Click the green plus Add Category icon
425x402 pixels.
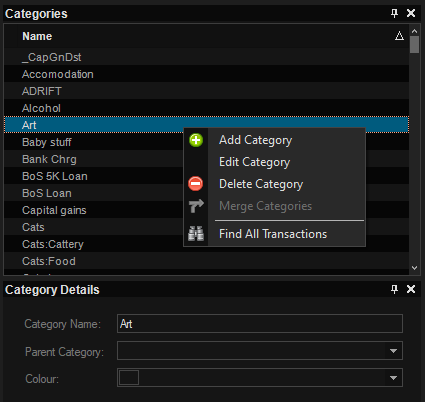click(x=196, y=140)
